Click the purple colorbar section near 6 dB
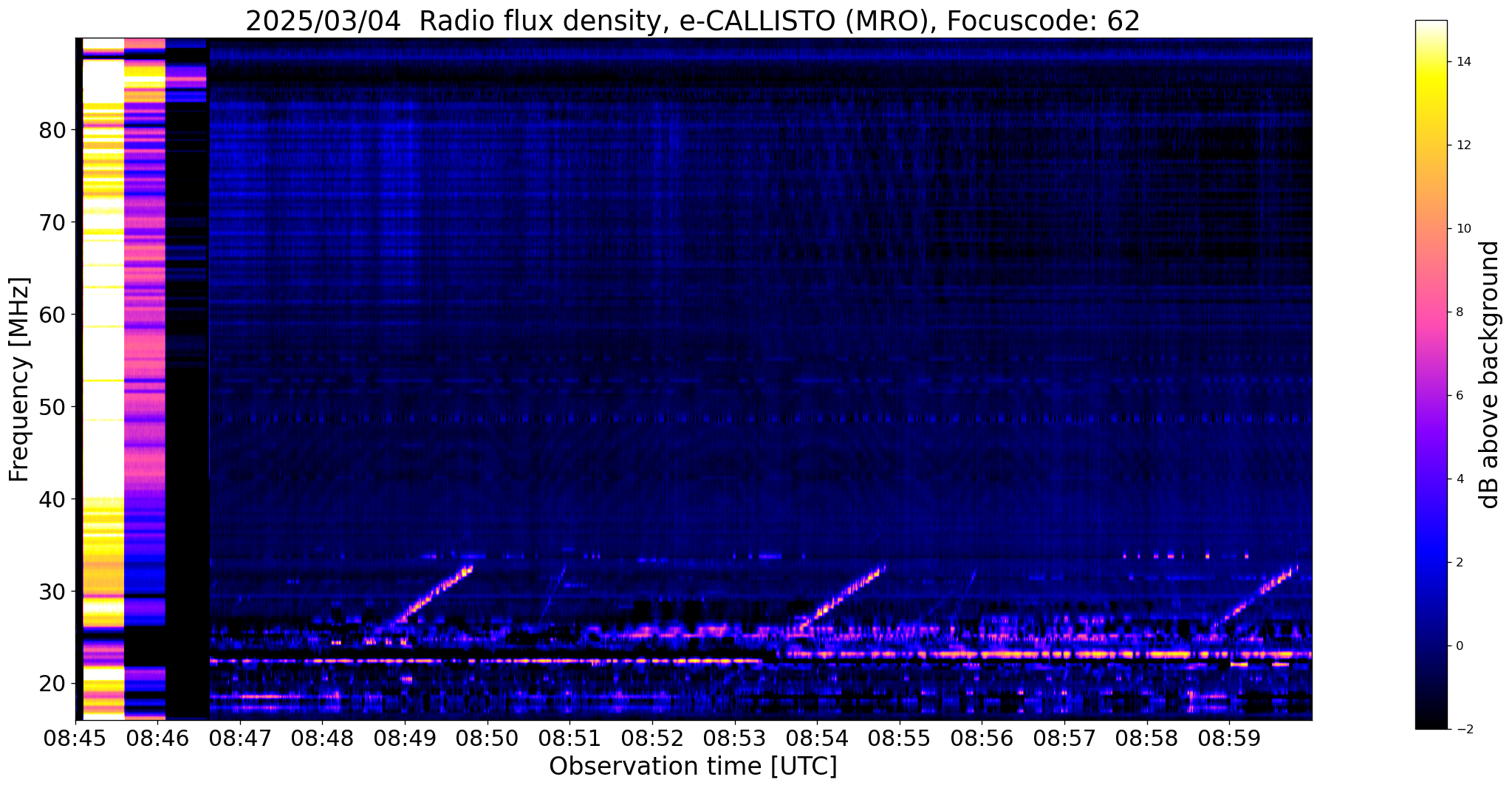Screen dimensions: 1512x788 (1431, 396)
